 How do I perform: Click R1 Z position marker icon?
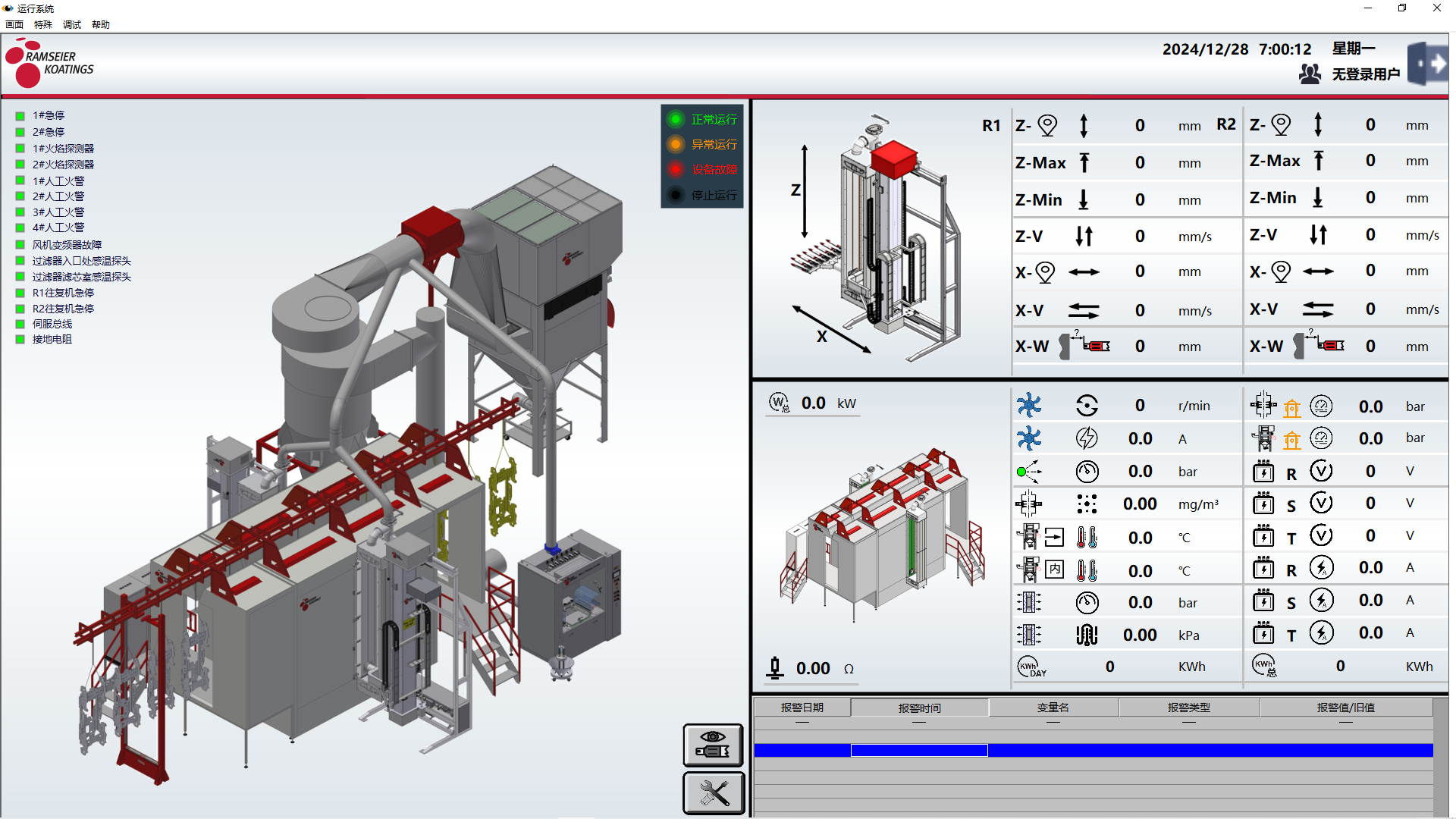[x=1047, y=125]
